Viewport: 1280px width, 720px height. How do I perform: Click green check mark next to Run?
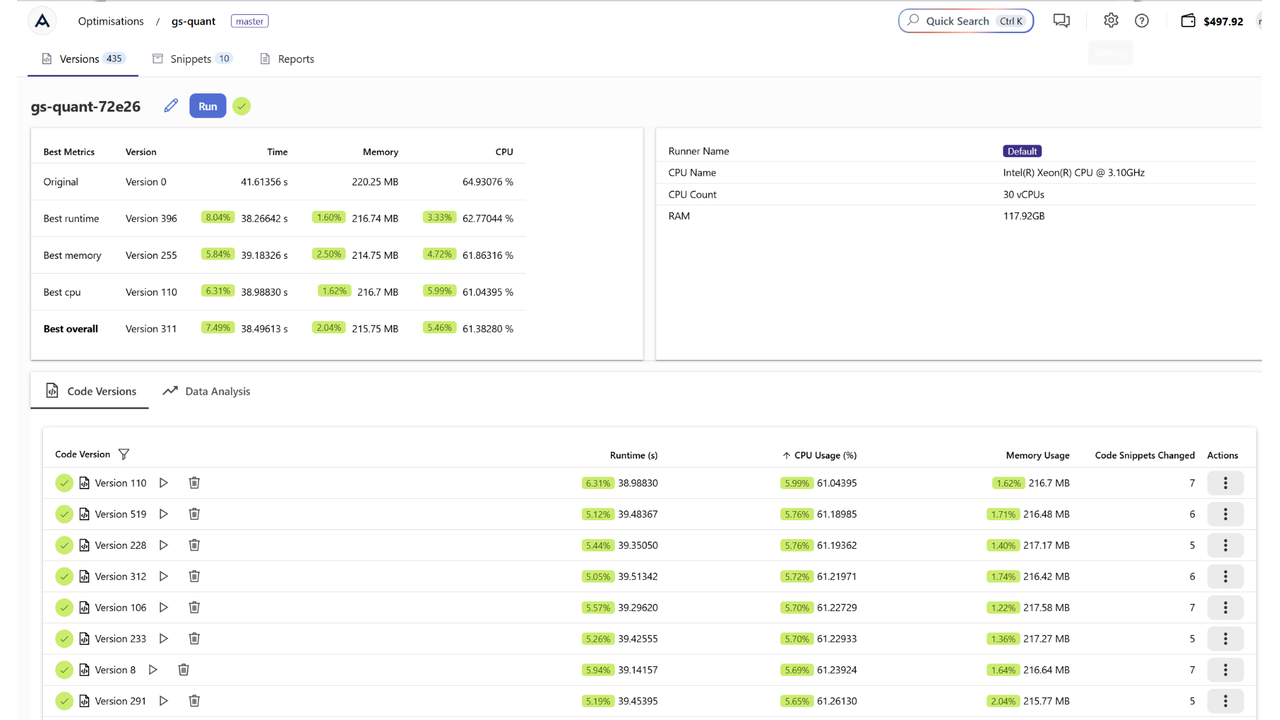coord(242,107)
